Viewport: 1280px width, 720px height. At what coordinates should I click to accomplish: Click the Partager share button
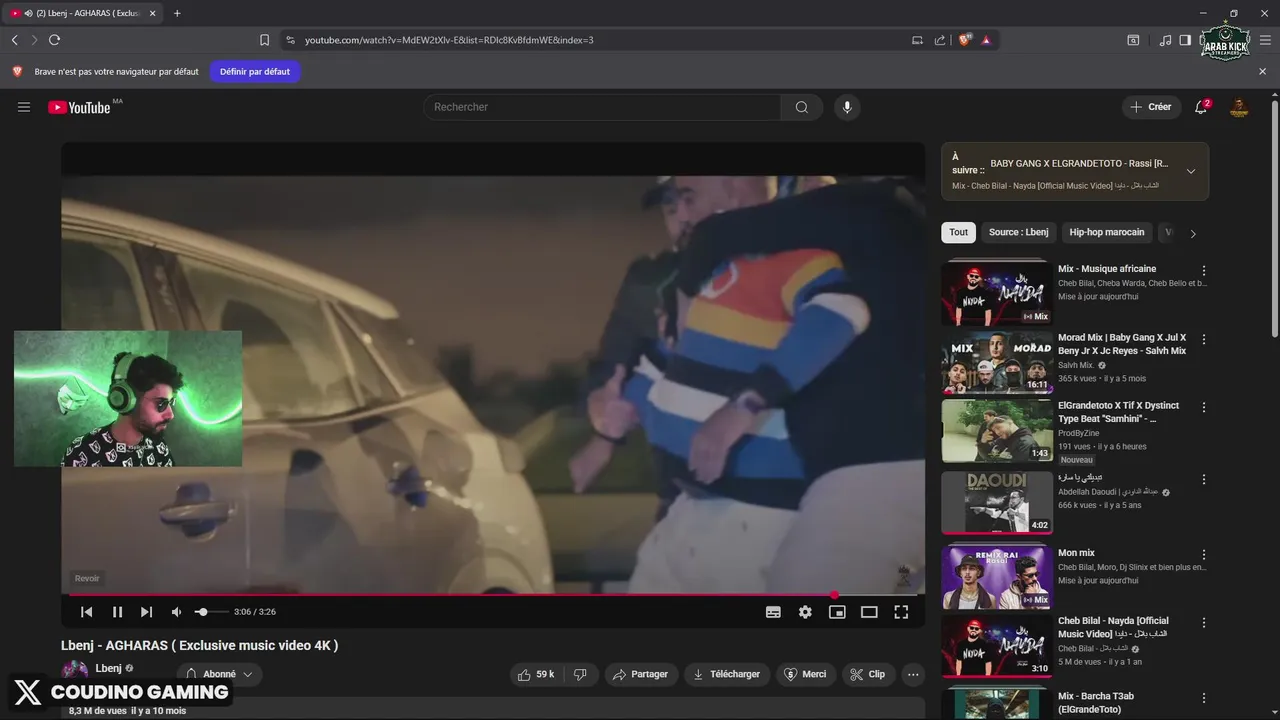[x=639, y=674]
